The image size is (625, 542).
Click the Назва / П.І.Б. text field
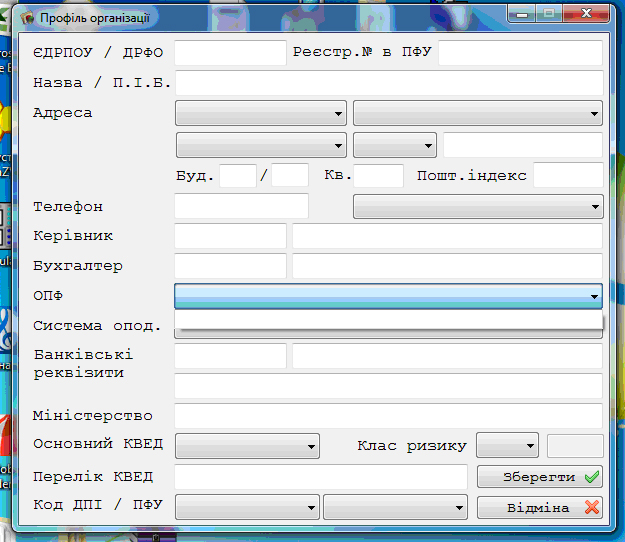(x=389, y=82)
